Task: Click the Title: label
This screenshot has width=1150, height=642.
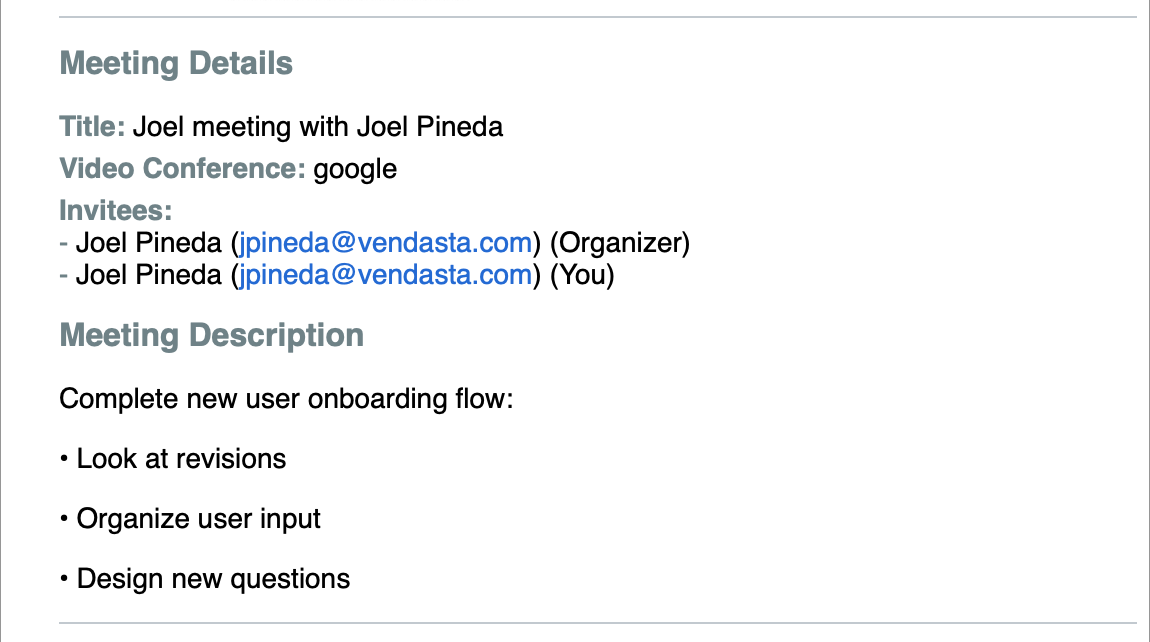Action: point(92,127)
